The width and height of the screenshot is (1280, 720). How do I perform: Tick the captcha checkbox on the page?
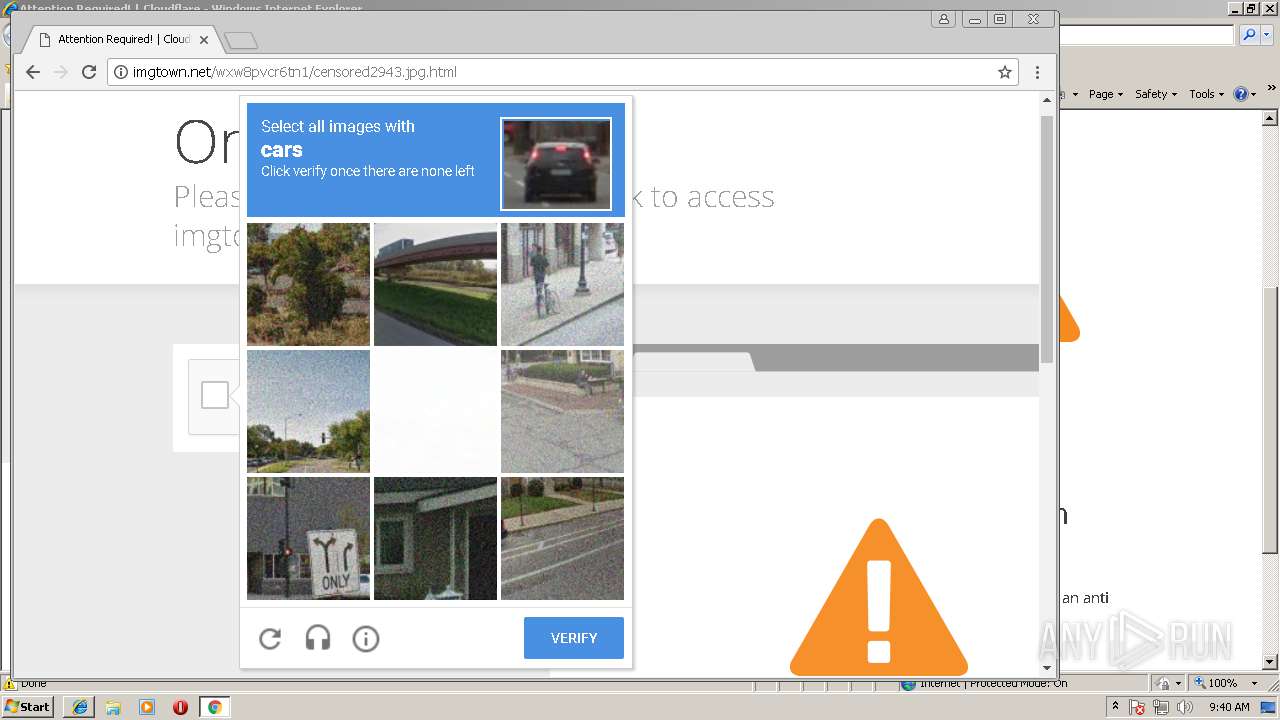tap(215, 395)
